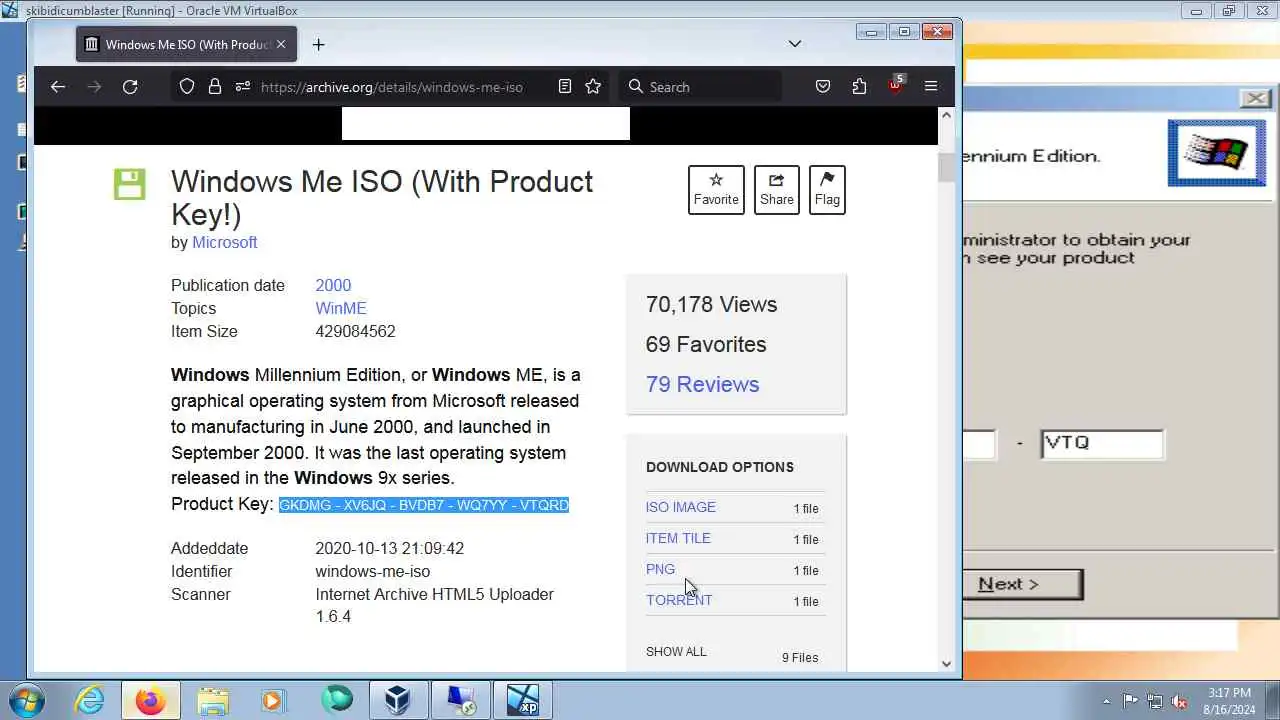
Task: Close the Windows Me ISO tab
Action: pos(281,44)
